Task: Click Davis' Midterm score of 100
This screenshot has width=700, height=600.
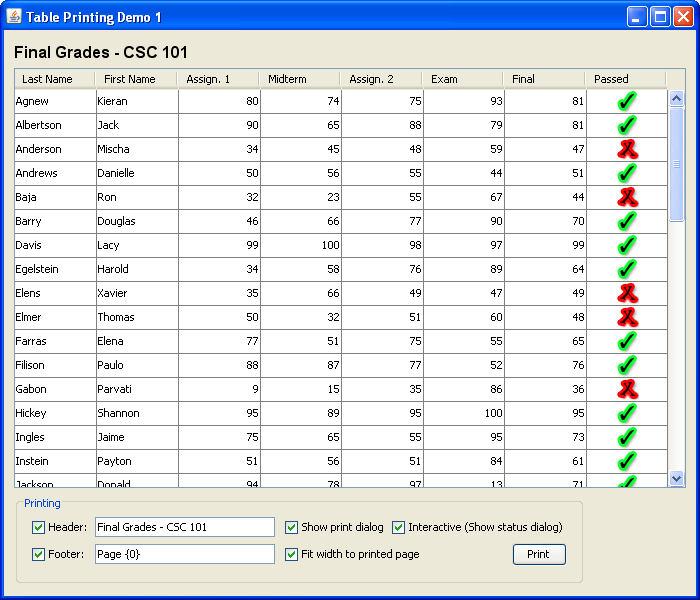Action: point(300,246)
